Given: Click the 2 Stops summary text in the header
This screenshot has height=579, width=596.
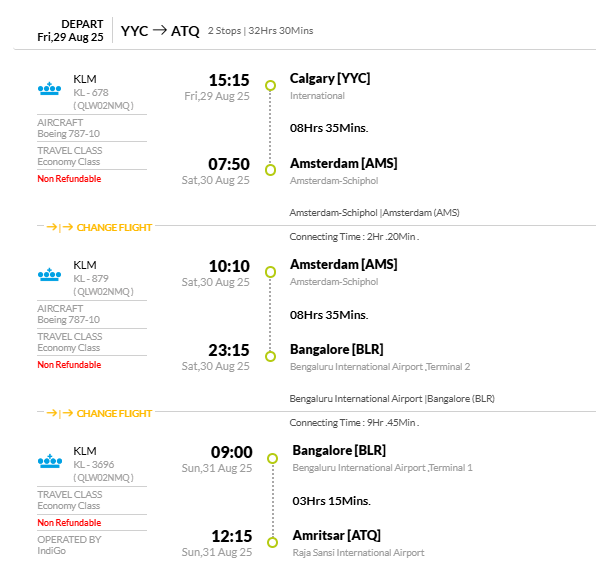Looking at the screenshot, I should pyautogui.click(x=224, y=30).
